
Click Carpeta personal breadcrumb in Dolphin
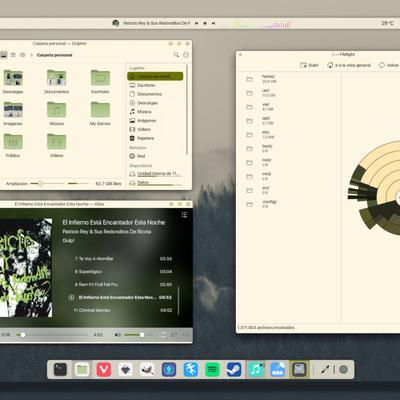54,55
